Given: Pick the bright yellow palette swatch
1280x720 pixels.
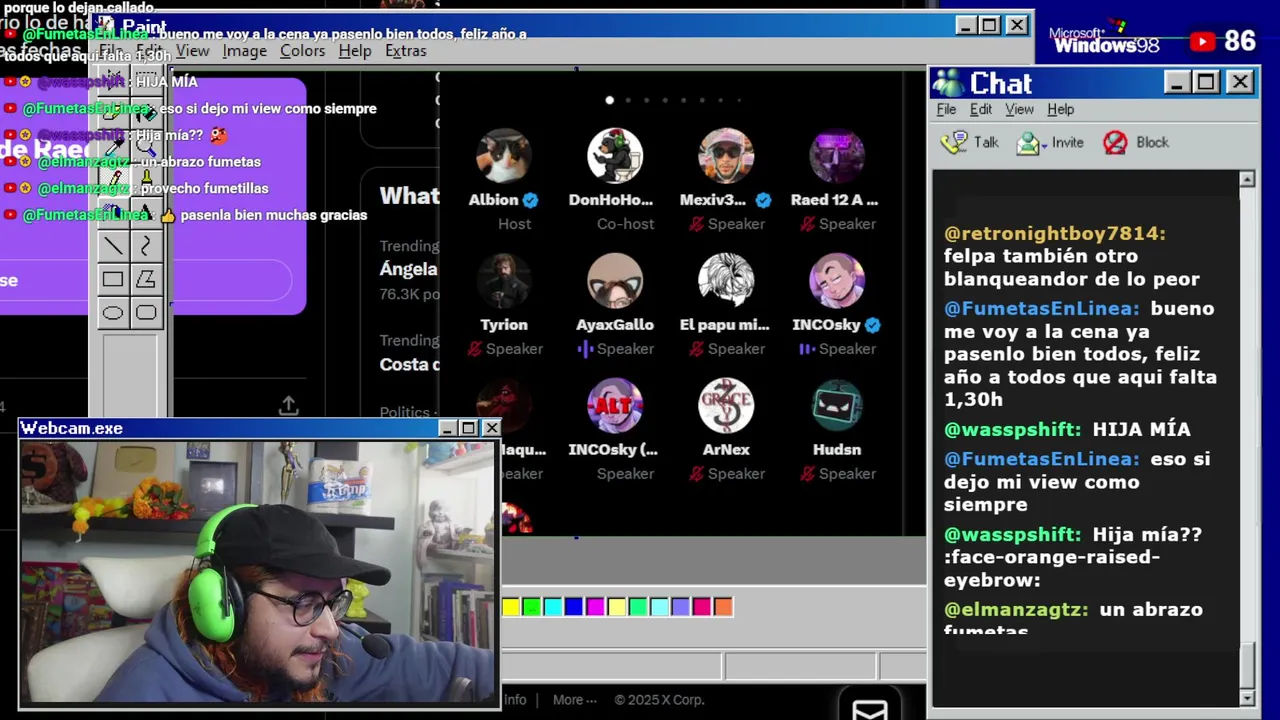Looking at the screenshot, I should [511, 607].
